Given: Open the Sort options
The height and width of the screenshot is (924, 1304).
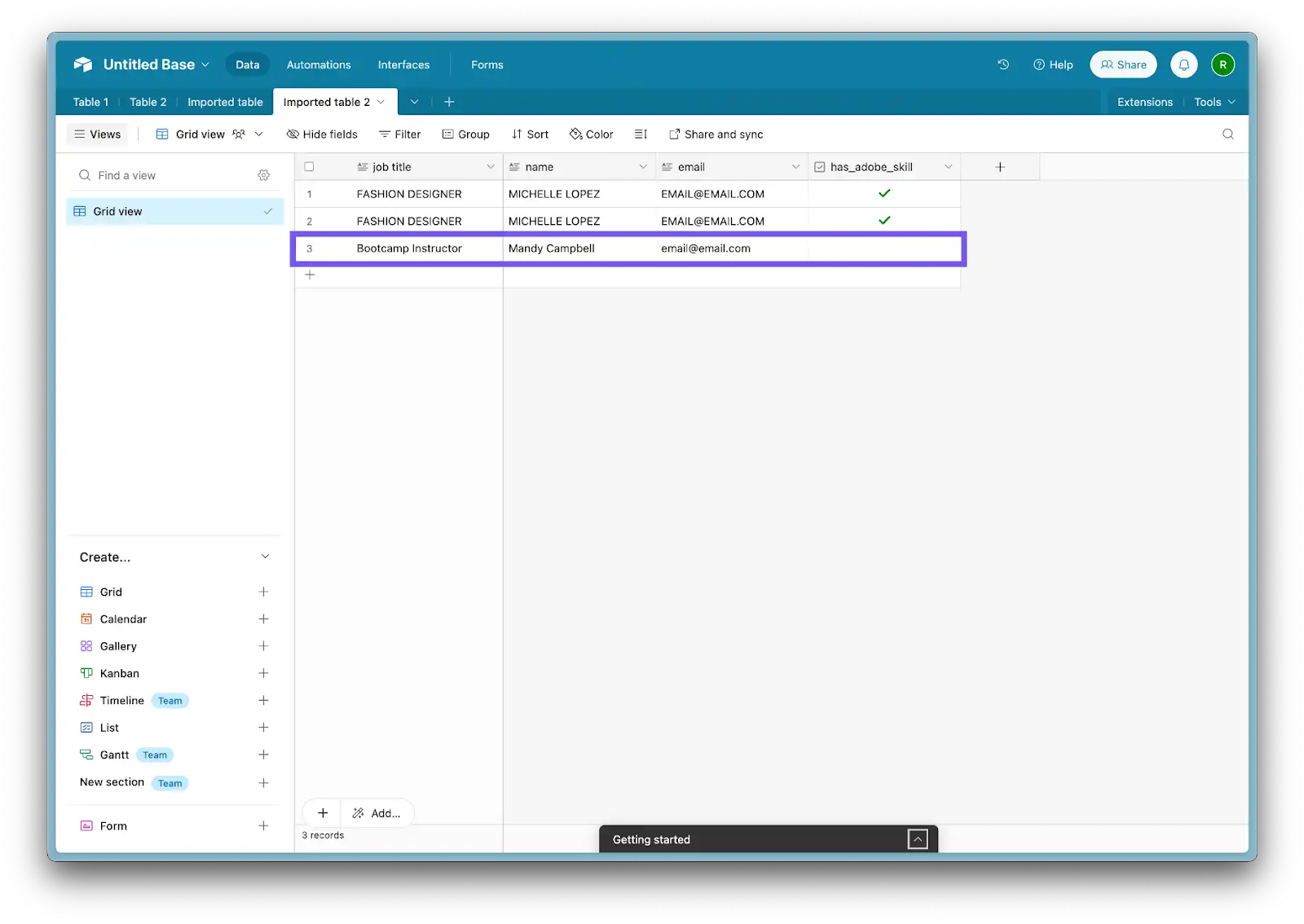Looking at the screenshot, I should tap(530, 134).
